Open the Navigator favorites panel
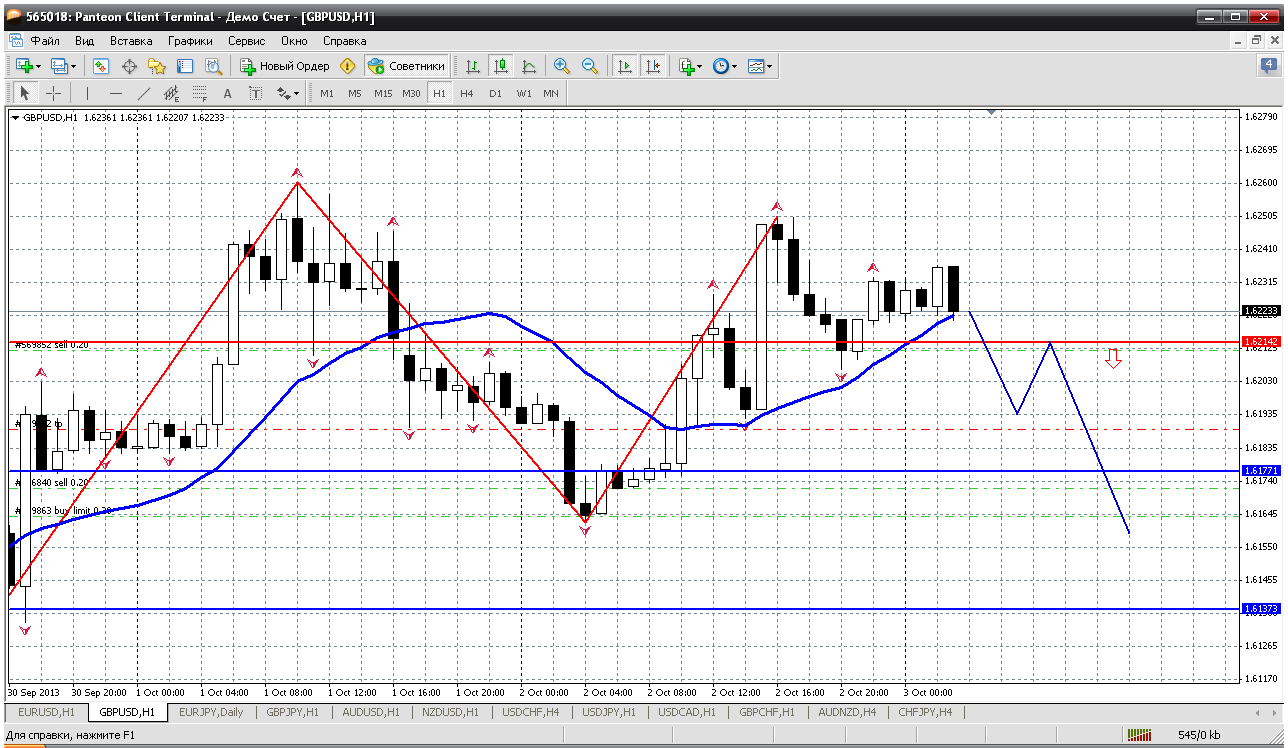Image resolution: width=1288 pixels, height=748 pixels. 157,66
